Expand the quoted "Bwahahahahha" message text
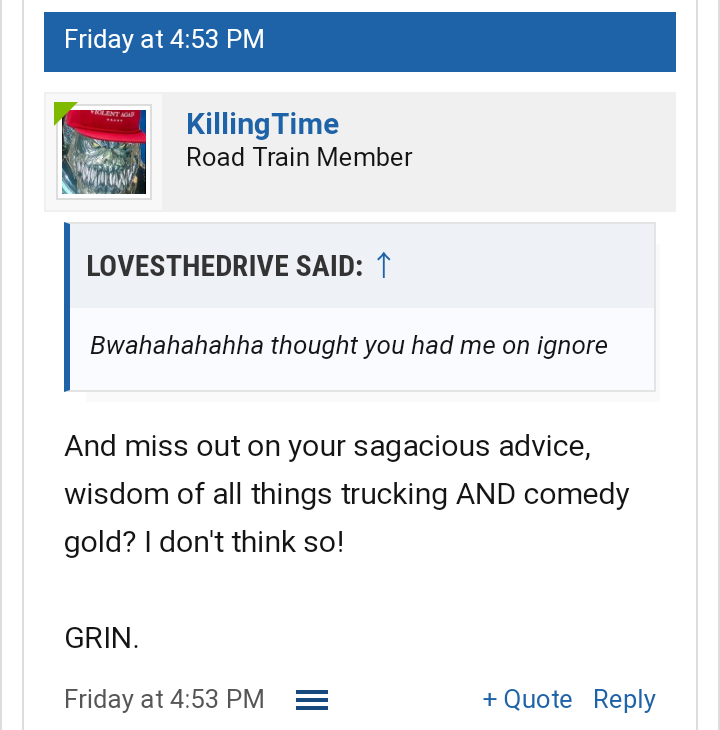This screenshot has width=720, height=730. [348, 346]
